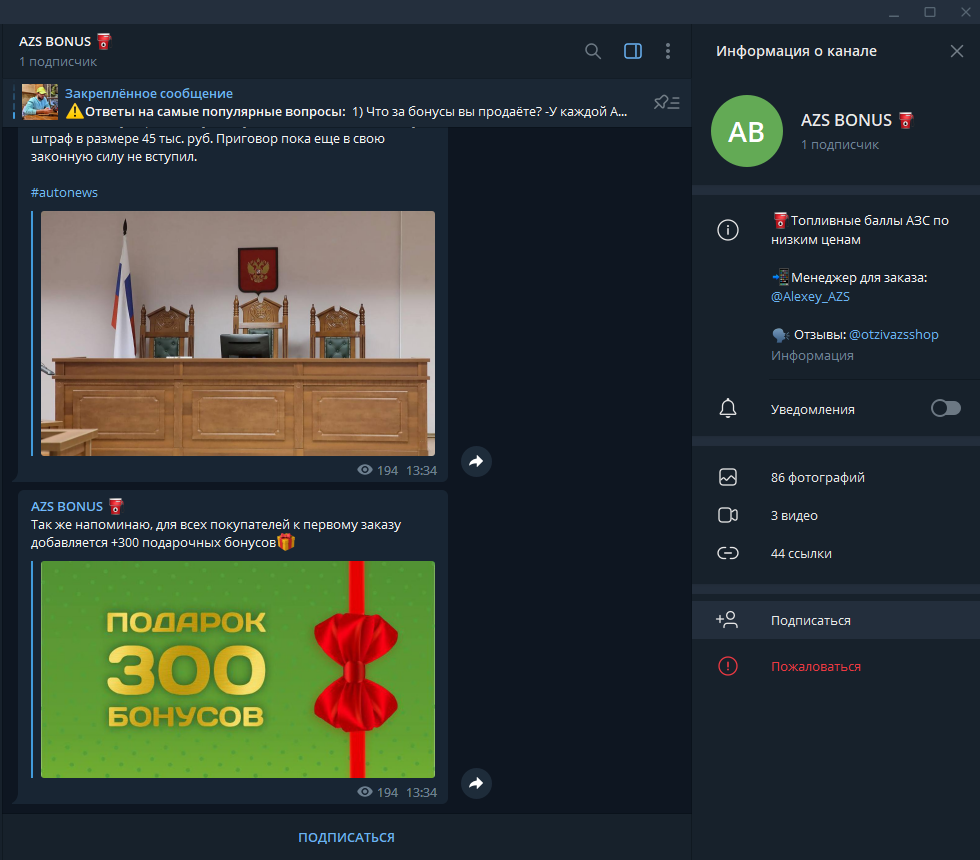Click the photos gallery icon
Screen dimensions: 980x860
coord(728,478)
